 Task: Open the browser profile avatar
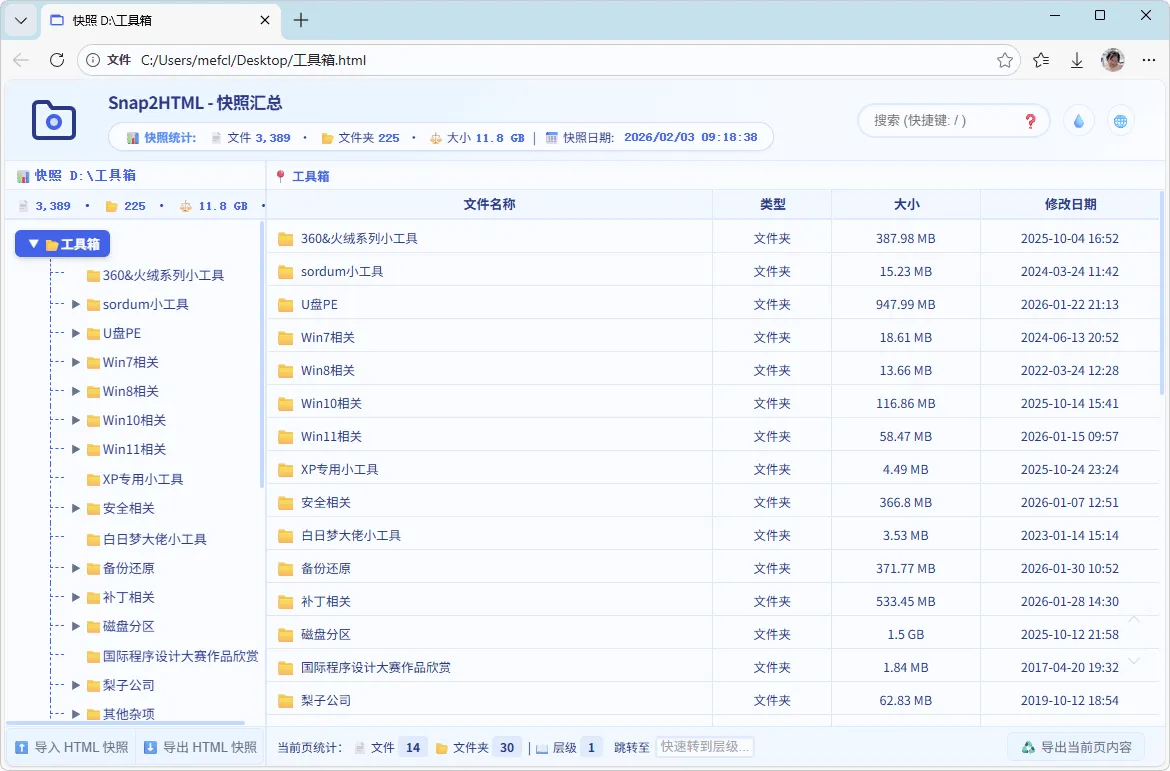pyautogui.click(x=1113, y=60)
